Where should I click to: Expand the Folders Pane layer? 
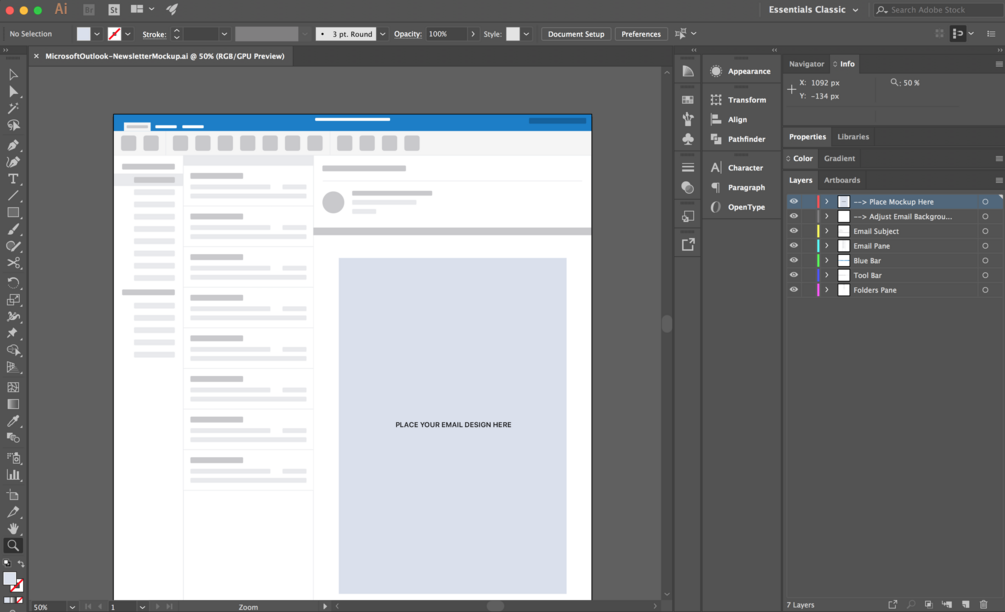pos(827,290)
